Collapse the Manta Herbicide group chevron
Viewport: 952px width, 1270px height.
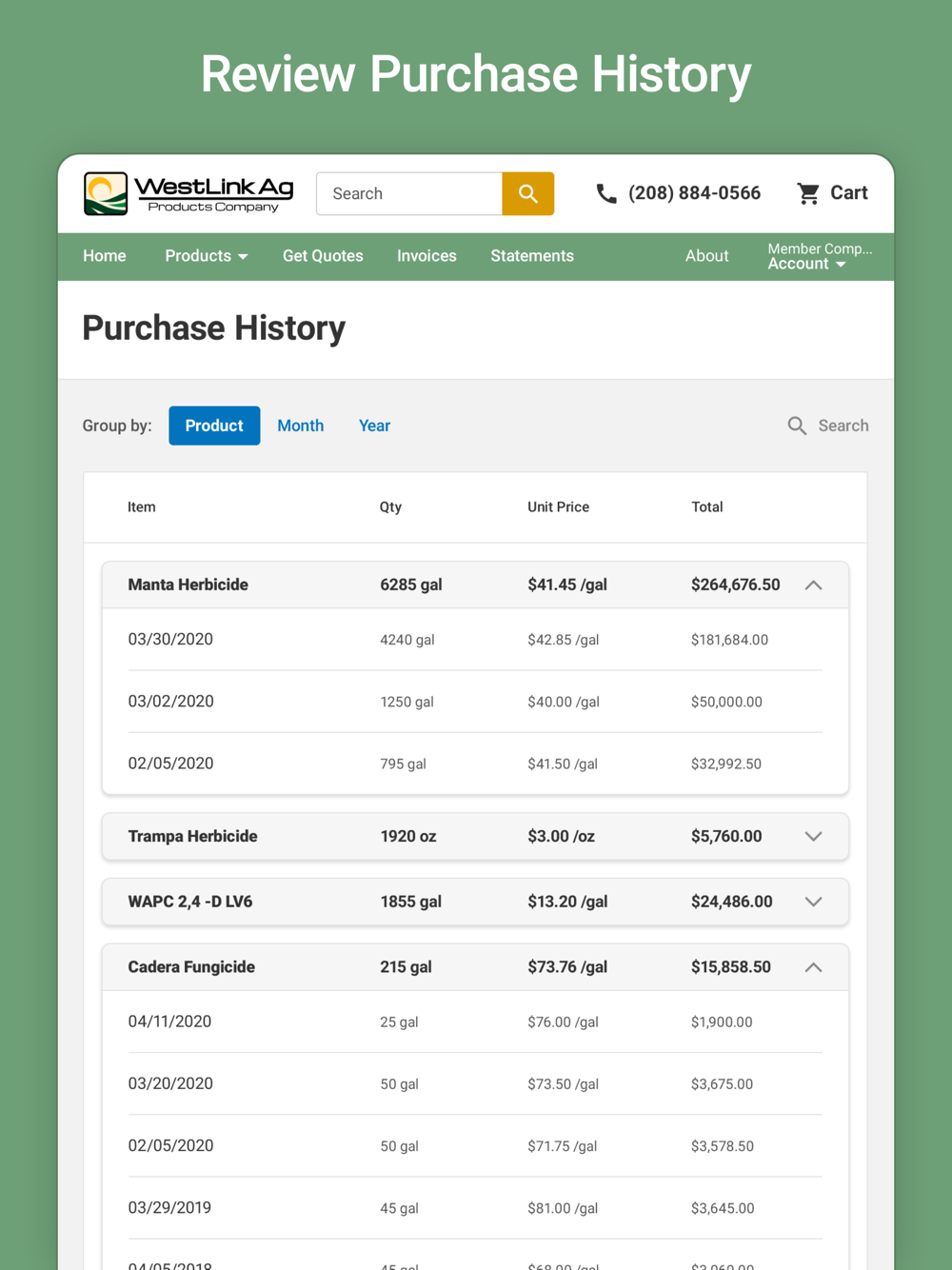click(813, 585)
